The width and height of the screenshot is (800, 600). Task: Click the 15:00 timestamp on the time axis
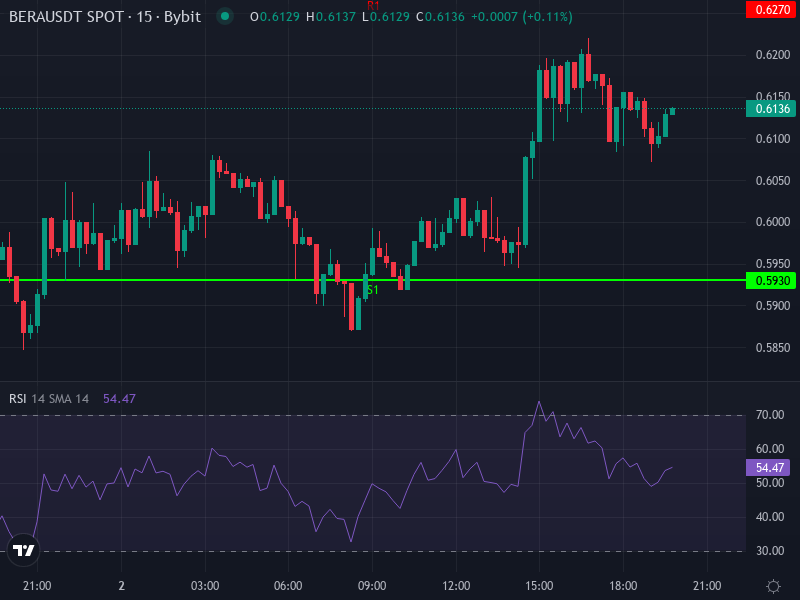(539, 585)
